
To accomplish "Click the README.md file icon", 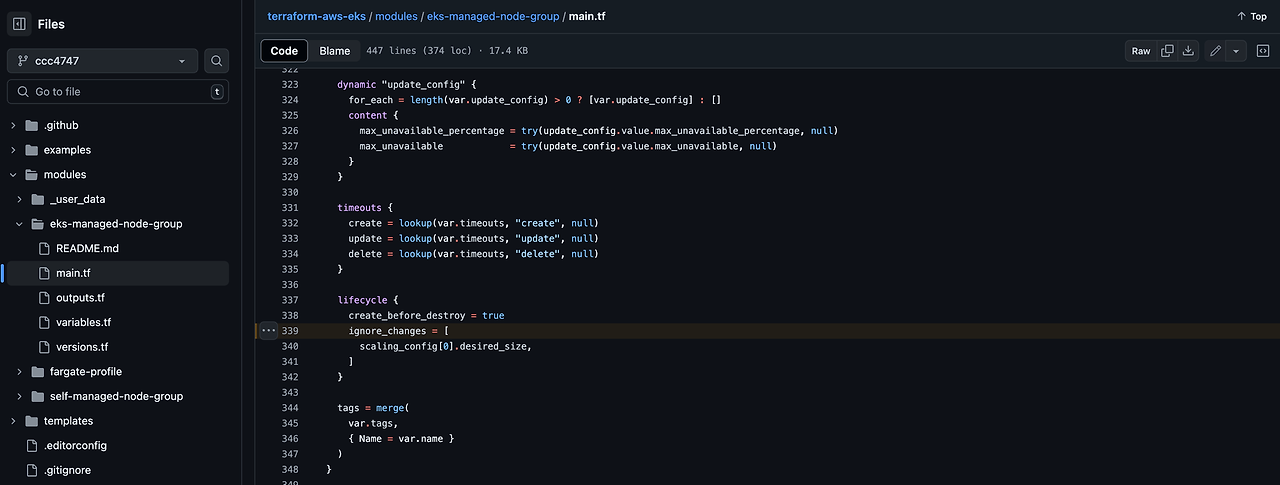I will tap(43, 248).
